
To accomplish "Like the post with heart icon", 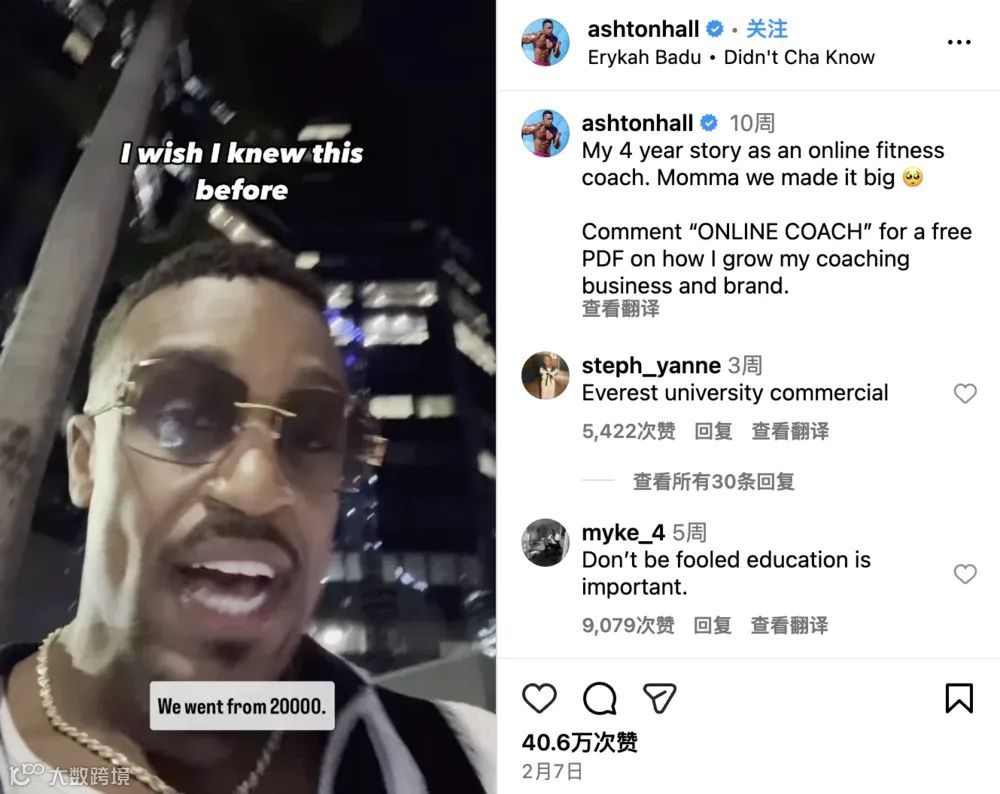I will (x=539, y=698).
